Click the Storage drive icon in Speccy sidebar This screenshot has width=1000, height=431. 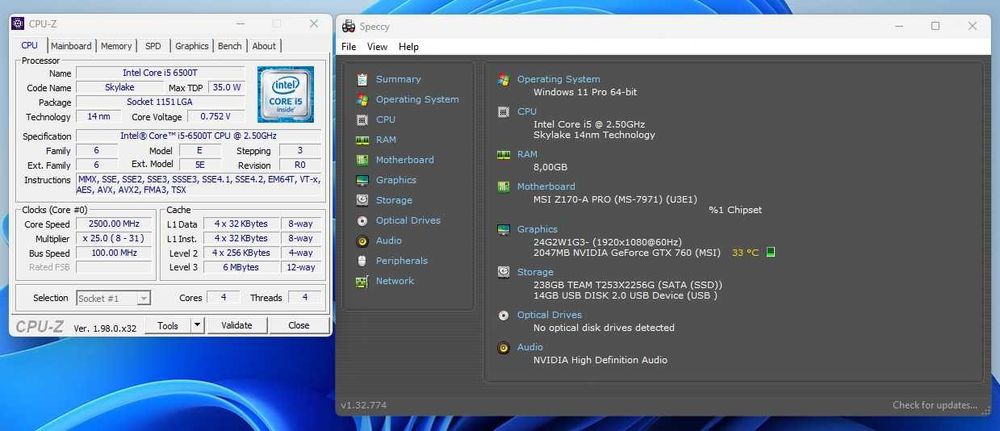pyautogui.click(x=362, y=200)
